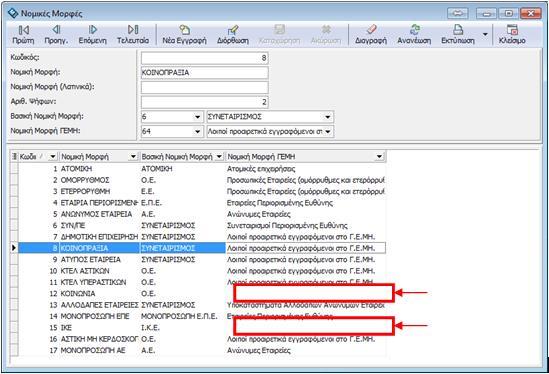Sort by the Βασική Νομική Μορφή column header
Image resolution: width=549 pixels, height=374 pixels.
177,157
